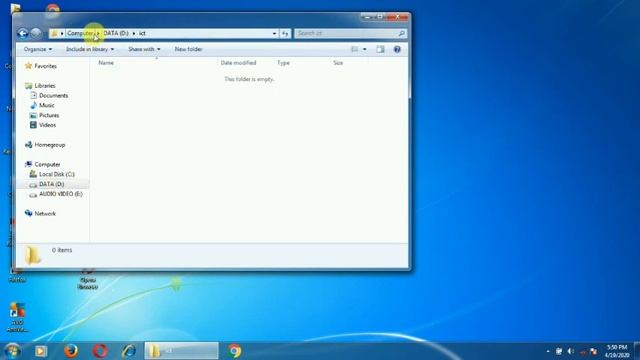Click the search magnifier icon

click(402, 33)
